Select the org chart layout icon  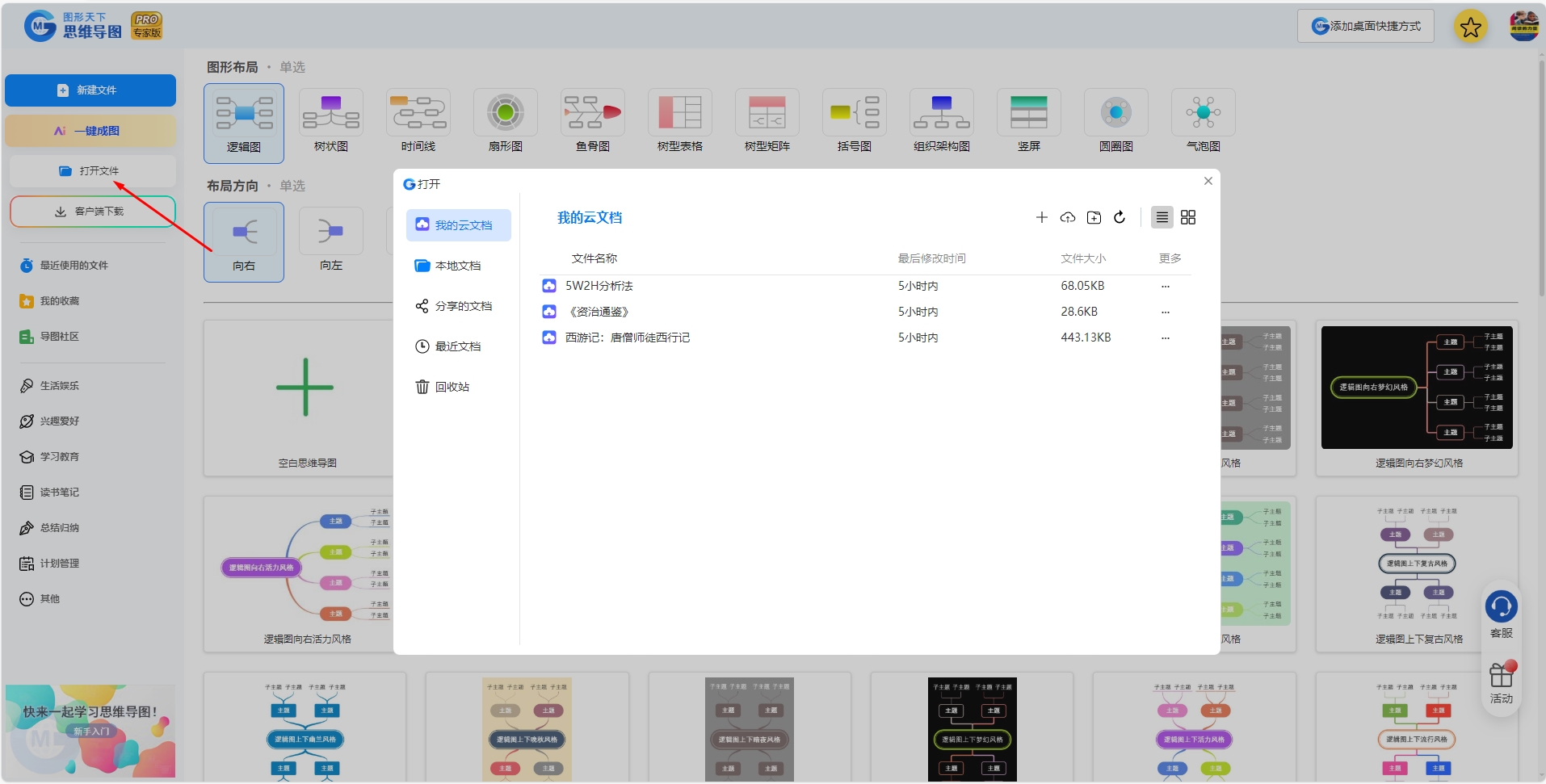coord(942,113)
